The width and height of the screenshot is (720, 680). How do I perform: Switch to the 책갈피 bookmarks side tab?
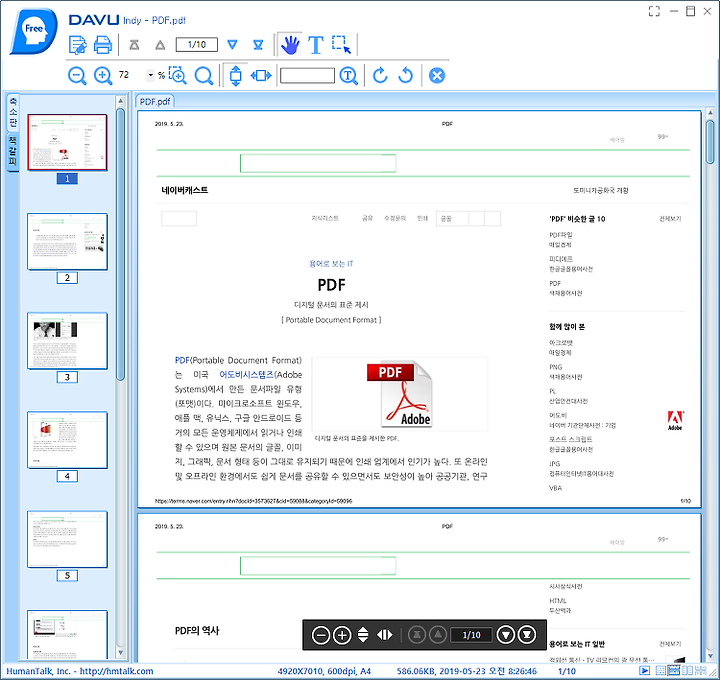pos(12,152)
